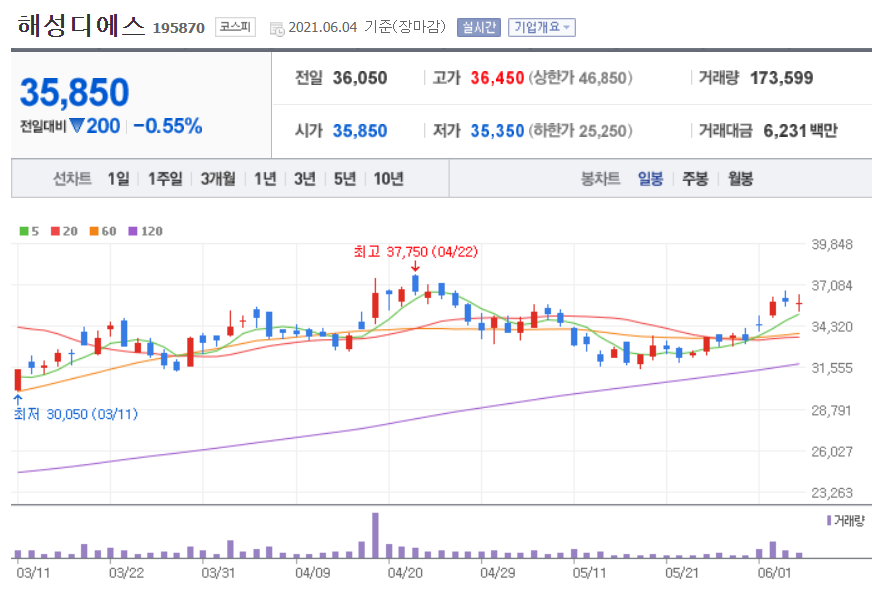This screenshot has width=872, height=595.
Task: Click the 코스피 market badge
Action: coord(235,27)
